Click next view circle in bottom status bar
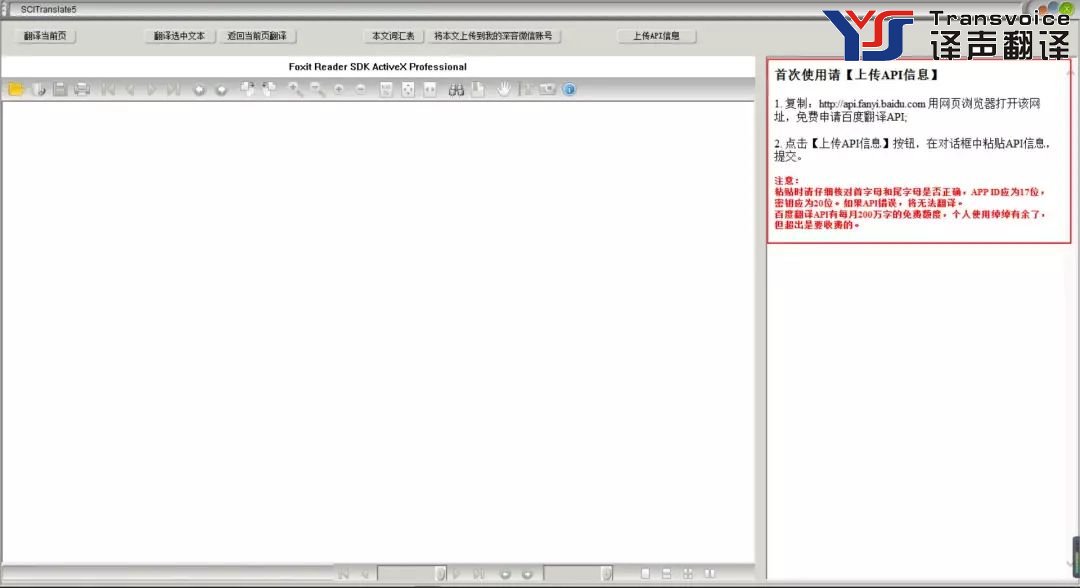The image size is (1080, 588). (x=527, y=574)
